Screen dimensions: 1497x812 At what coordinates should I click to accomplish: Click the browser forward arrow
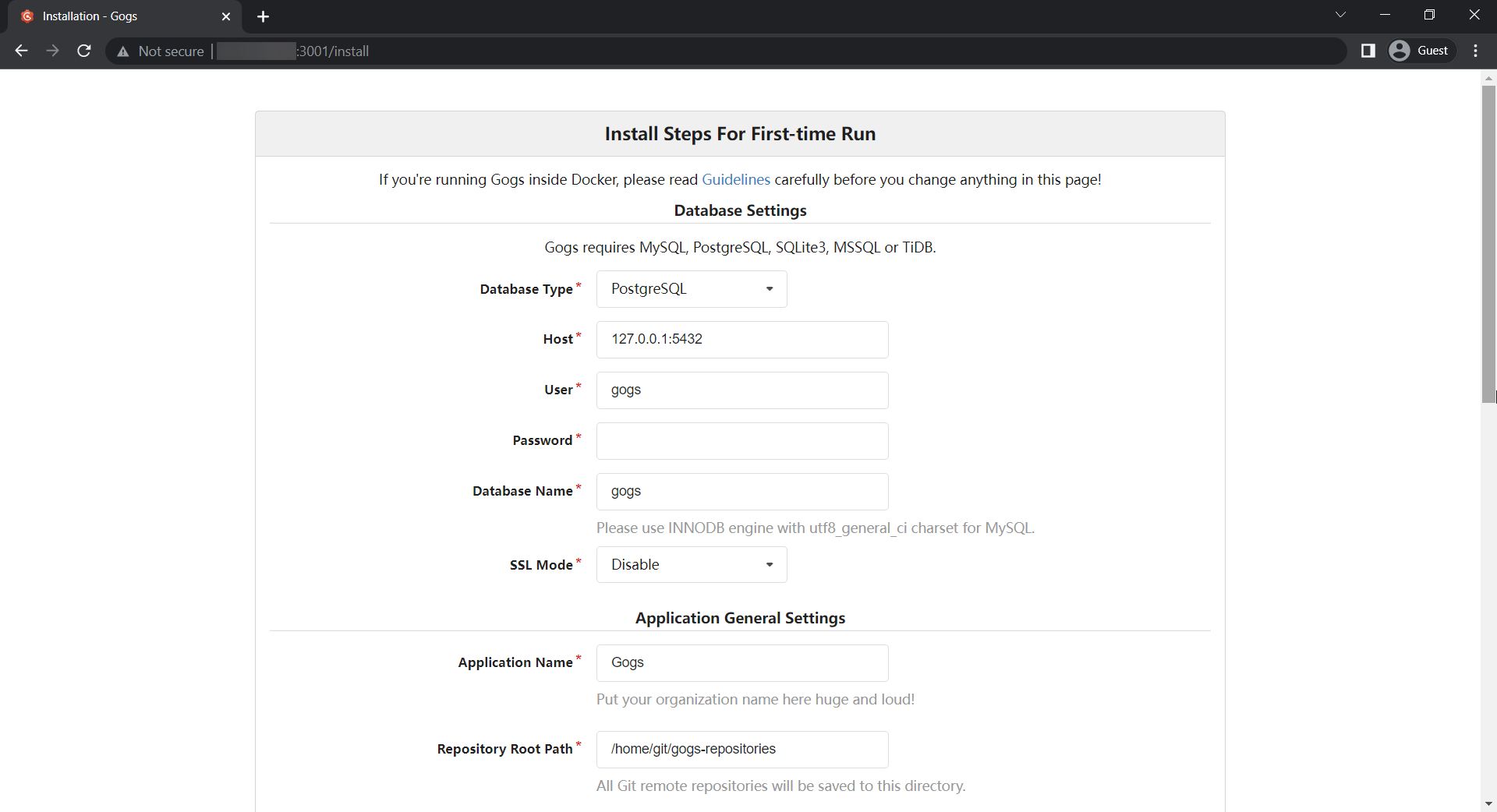coord(52,51)
